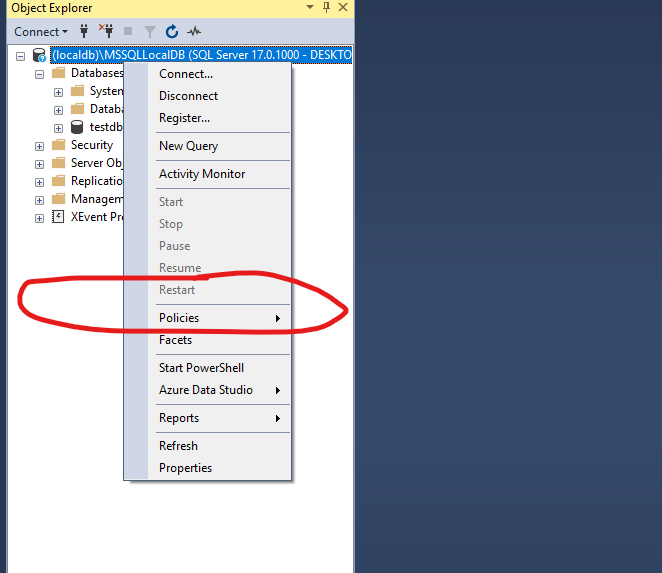Click the toolbar Refresh circular arrow icon
This screenshot has width=662, height=573.
click(171, 31)
